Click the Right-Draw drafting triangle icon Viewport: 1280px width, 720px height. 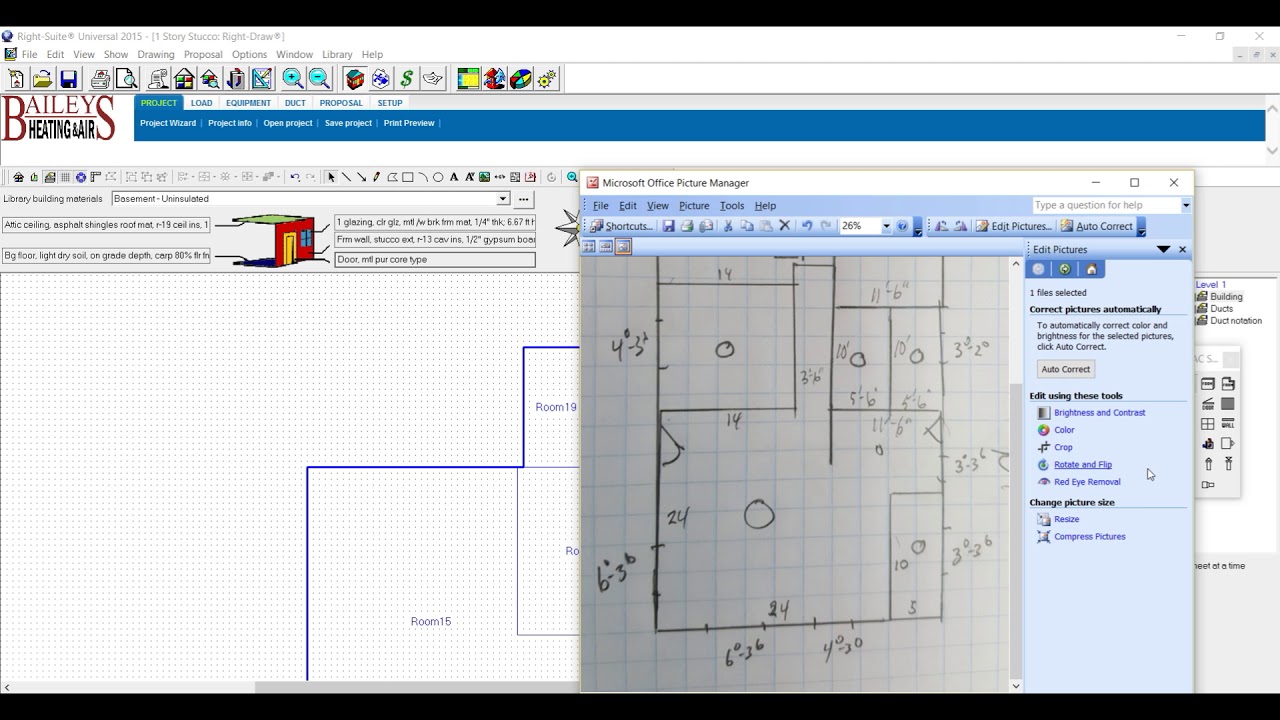[262, 79]
